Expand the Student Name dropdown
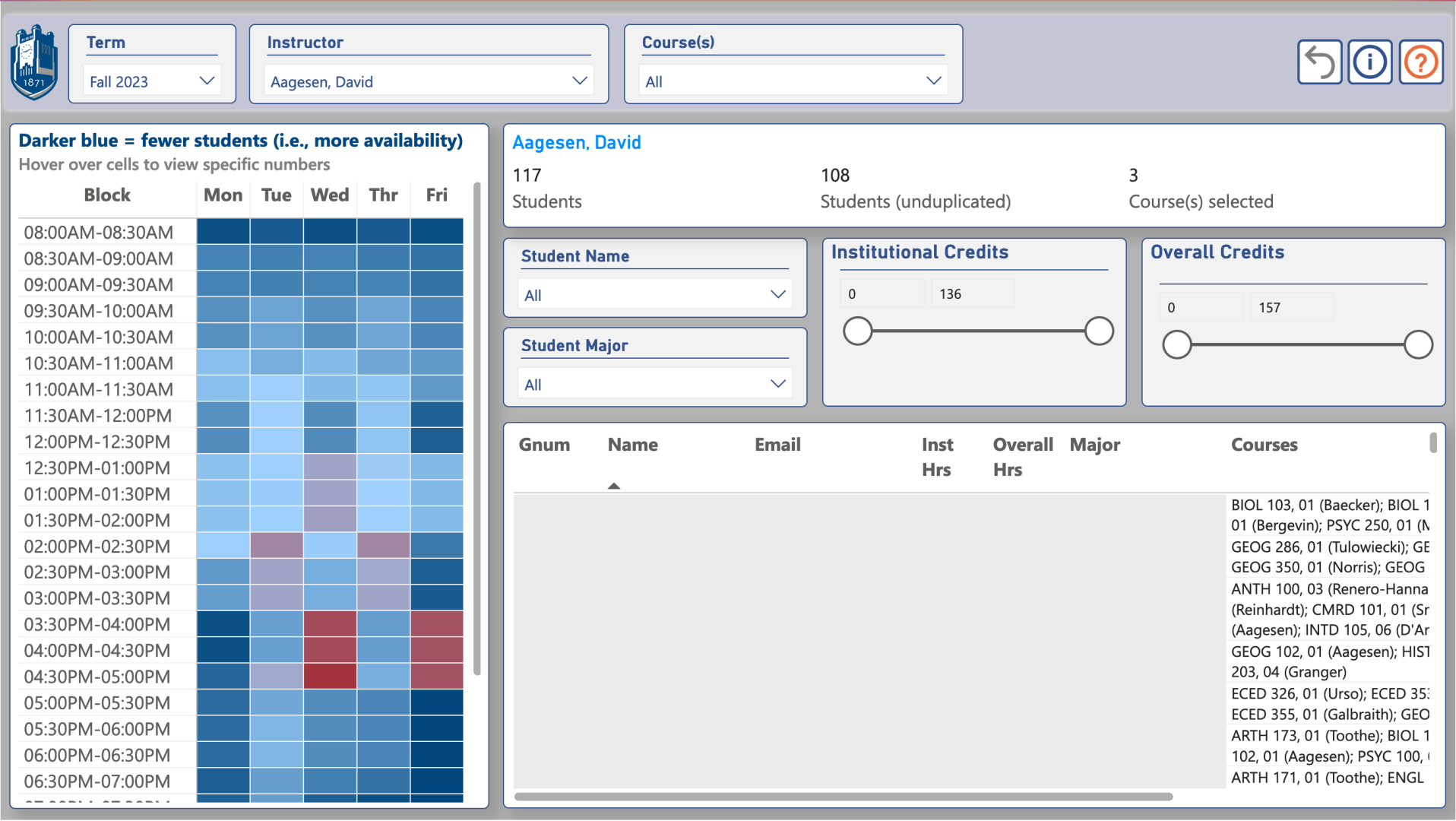This screenshot has width=1456, height=821. tap(654, 295)
